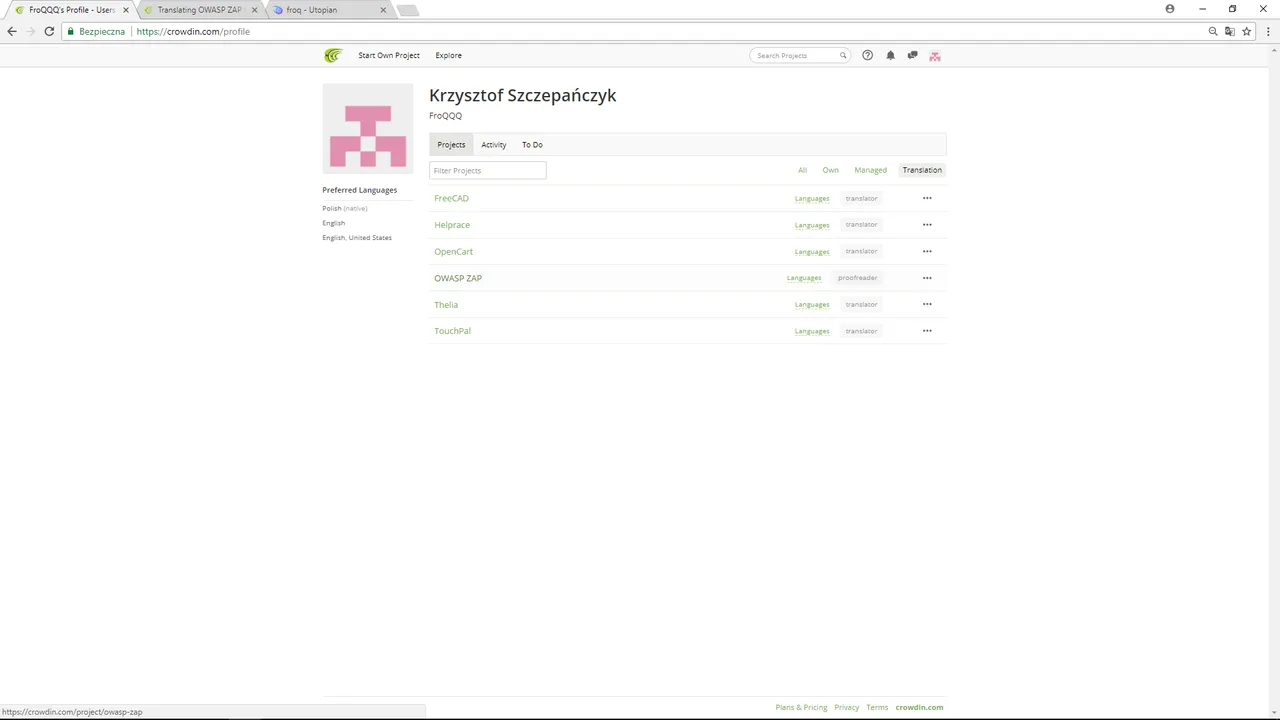Click the translator badge for FreeCAD
1280x720 pixels.
pyautogui.click(x=861, y=198)
